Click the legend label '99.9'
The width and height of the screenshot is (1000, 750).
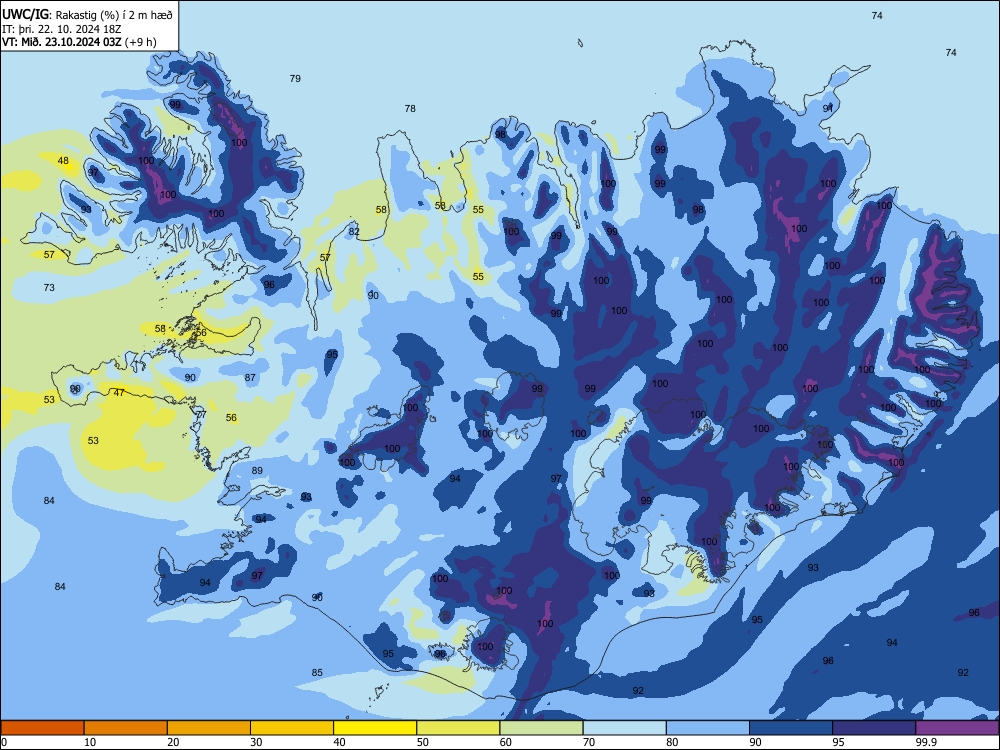(x=926, y=742)
